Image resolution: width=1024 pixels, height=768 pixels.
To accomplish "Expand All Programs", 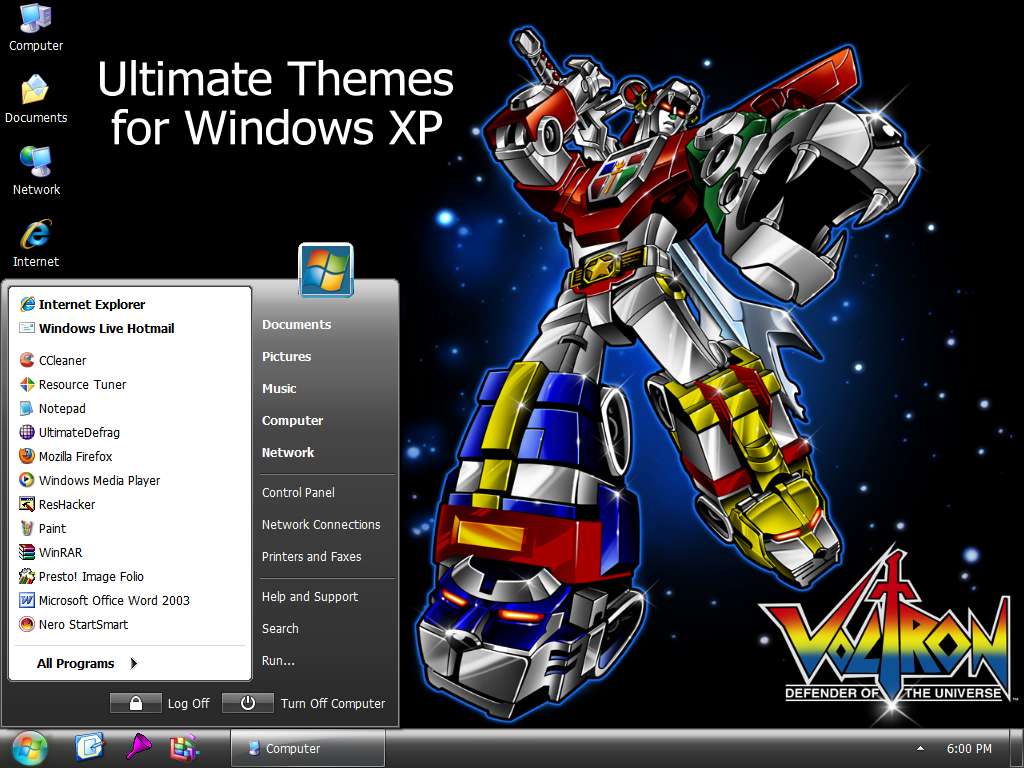I will click(77, 663).
